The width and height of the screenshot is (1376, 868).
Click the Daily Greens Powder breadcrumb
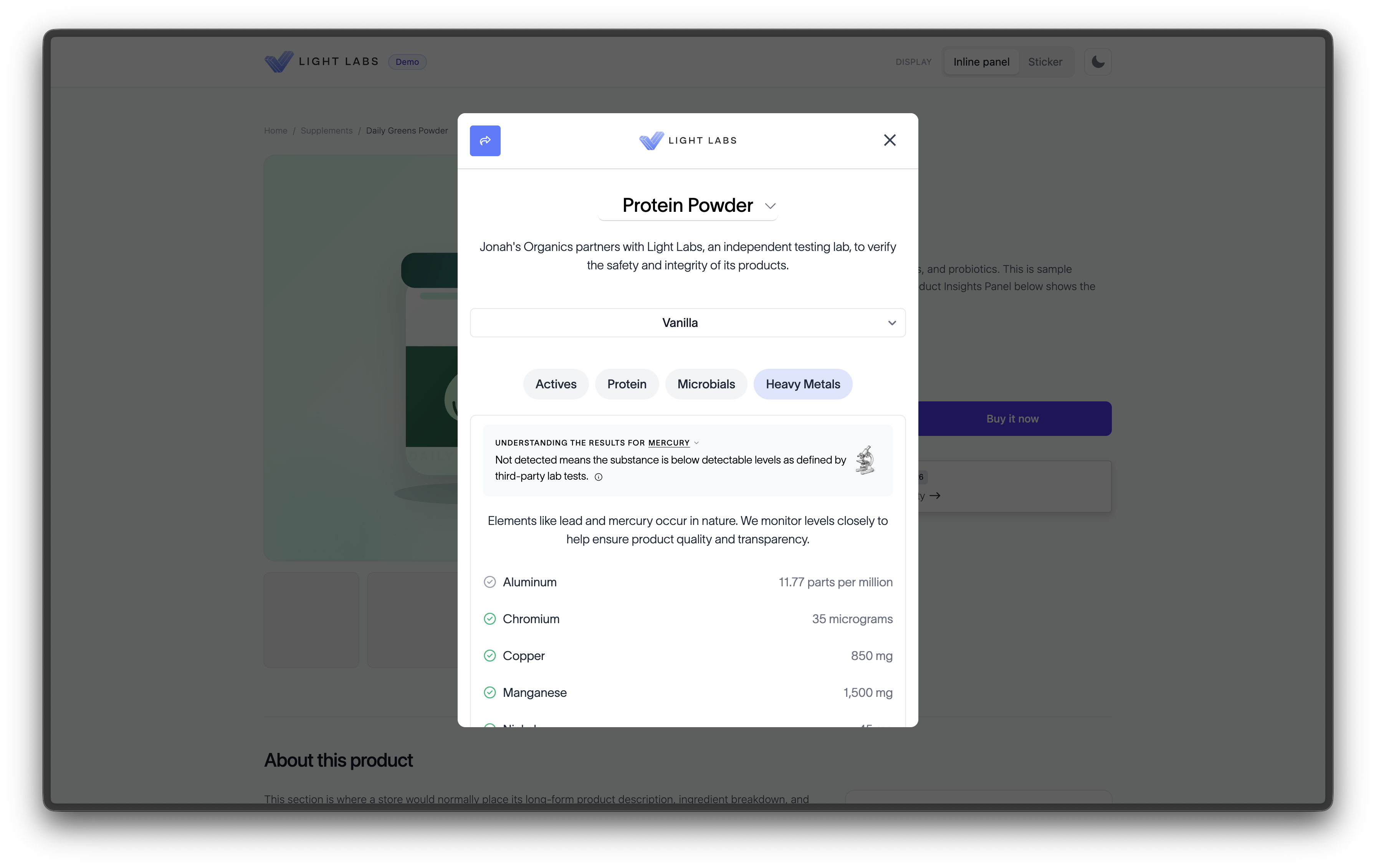(407, 131)
